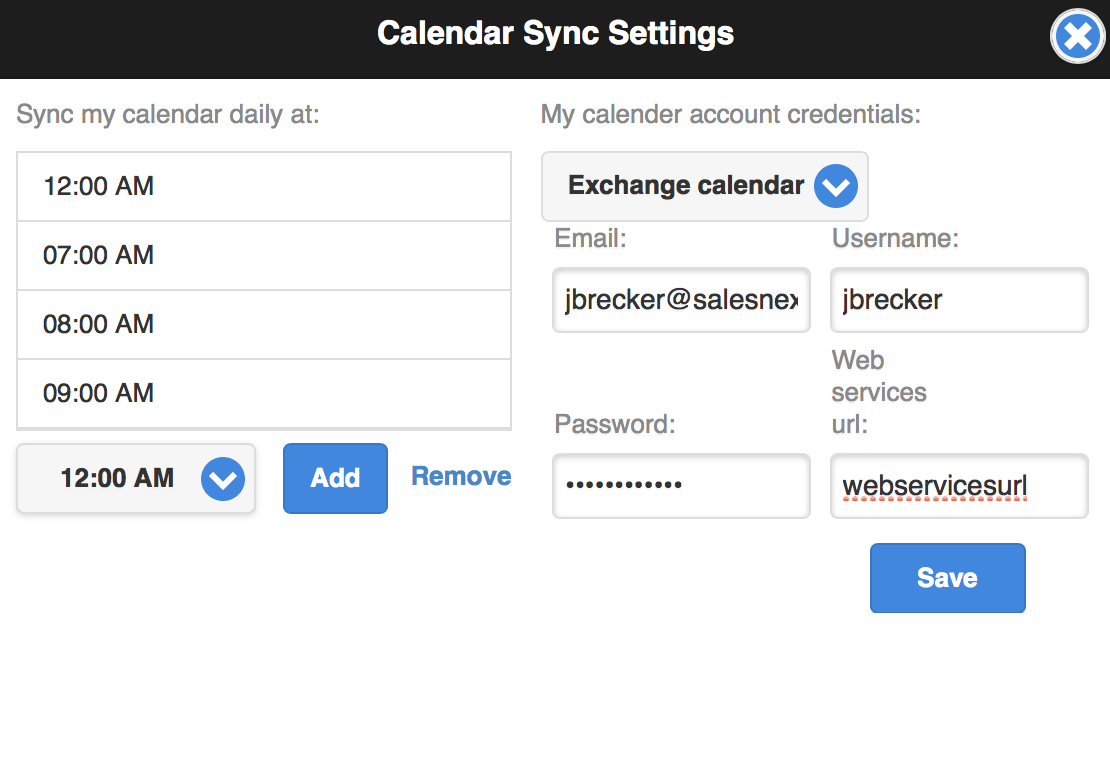This screenshot has height=782, width=1110.
Task: Select the 09:00 AM sync time entry
Action: click(x=263, y=393)
